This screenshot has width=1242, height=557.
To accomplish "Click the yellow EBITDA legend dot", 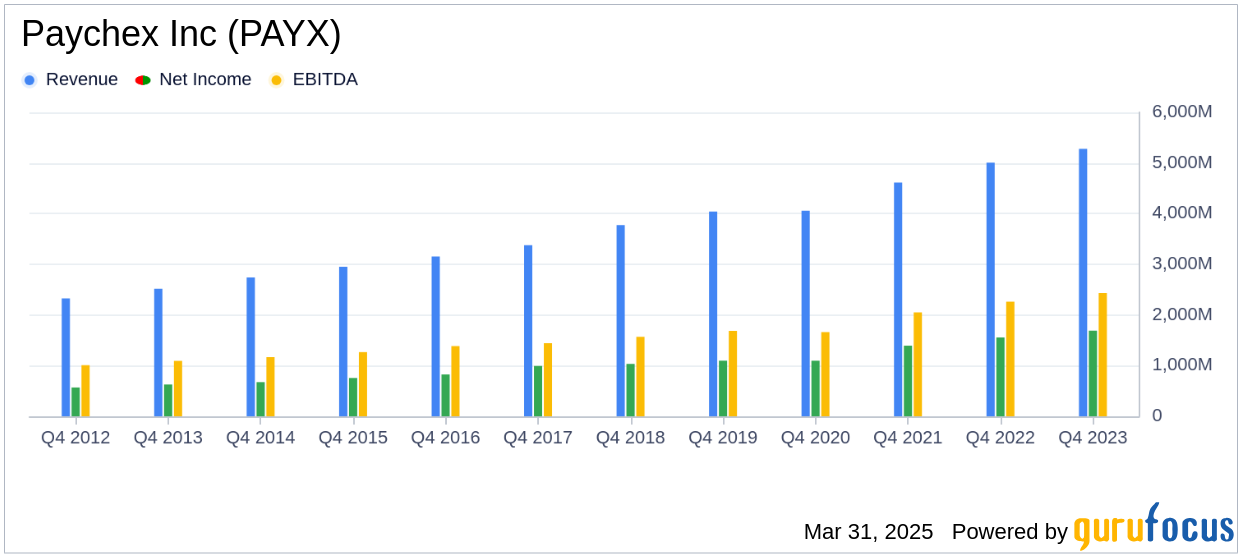I will pyautogui.click(x=276, y=80).
